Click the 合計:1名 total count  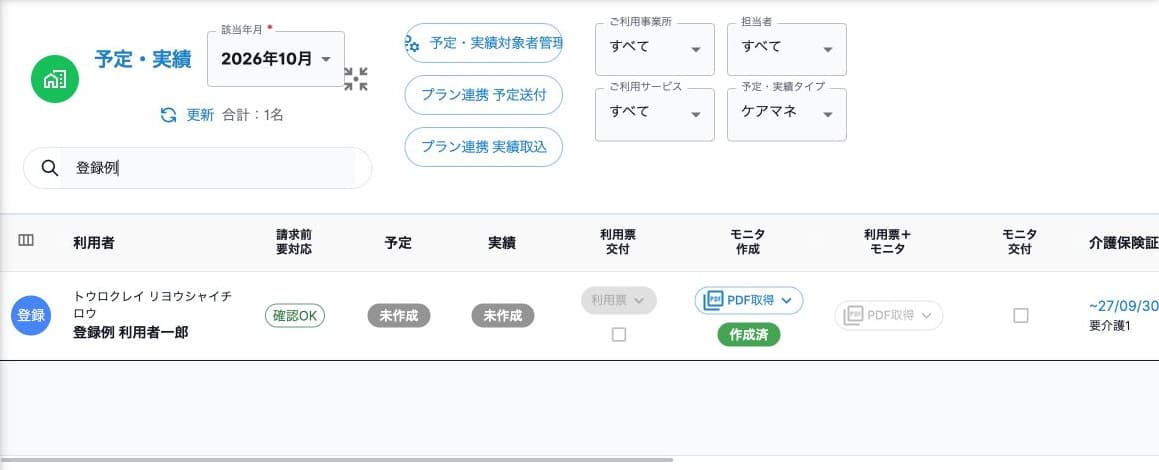click(253, 115)
